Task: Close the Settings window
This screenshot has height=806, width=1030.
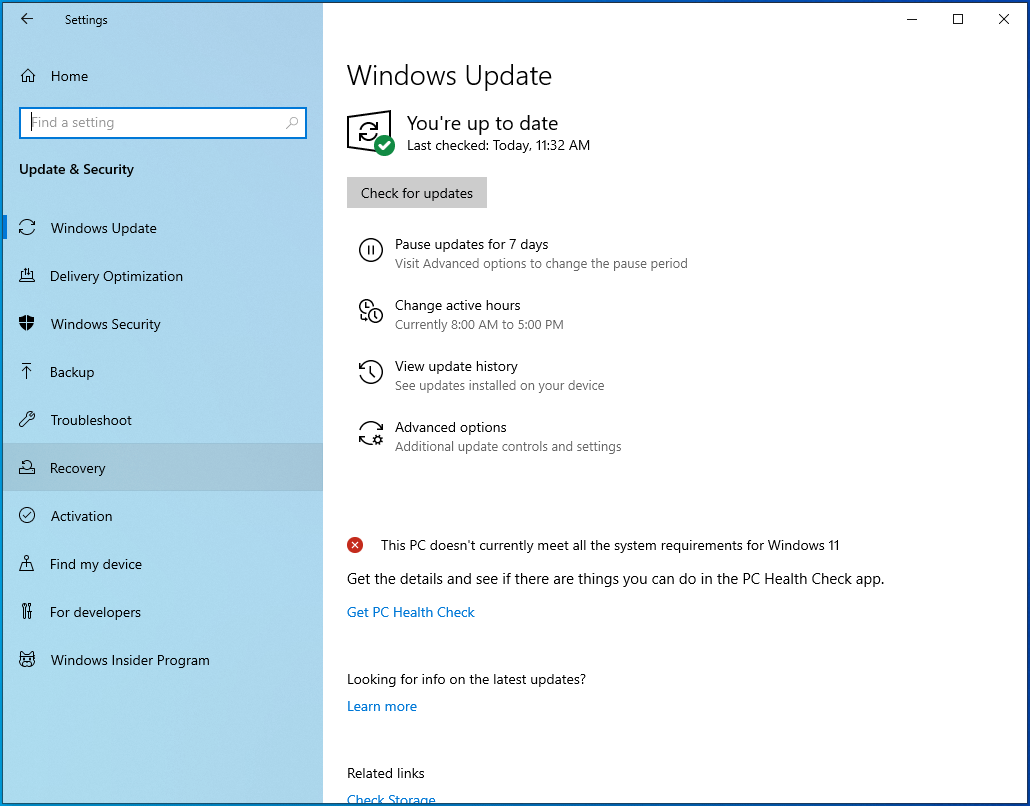Action: [1004, 19]
